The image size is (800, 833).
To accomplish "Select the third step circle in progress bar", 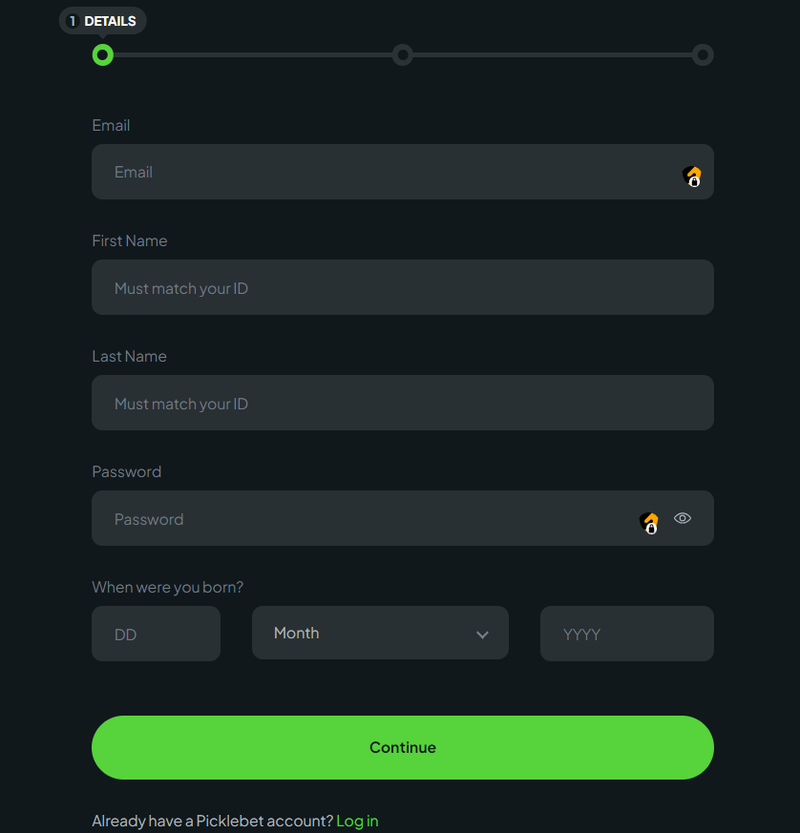I will [703, 55].
